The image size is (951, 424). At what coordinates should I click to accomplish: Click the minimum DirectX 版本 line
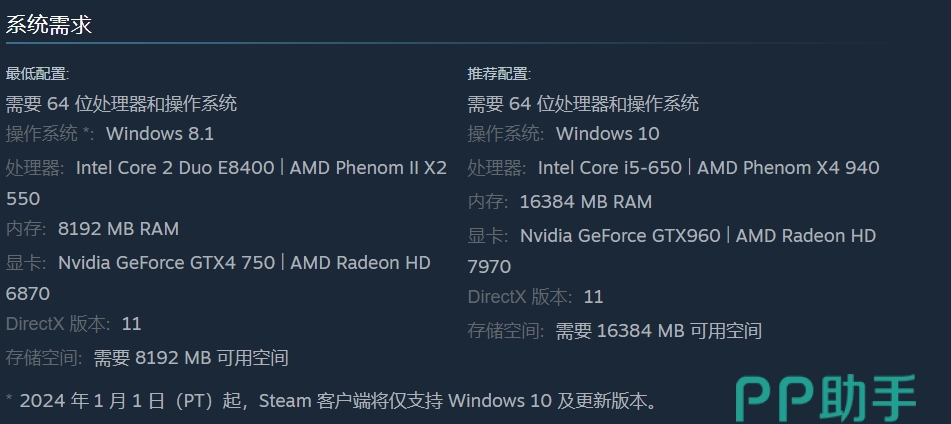coord(73,324)
